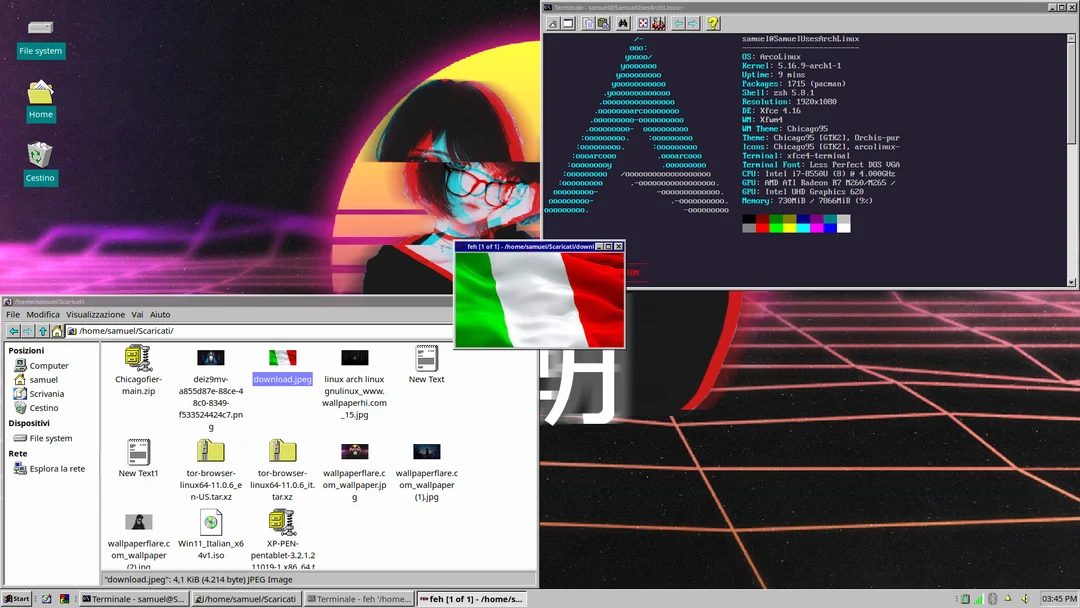Click the back arrow in the file manager toolbar

point(14,330)
